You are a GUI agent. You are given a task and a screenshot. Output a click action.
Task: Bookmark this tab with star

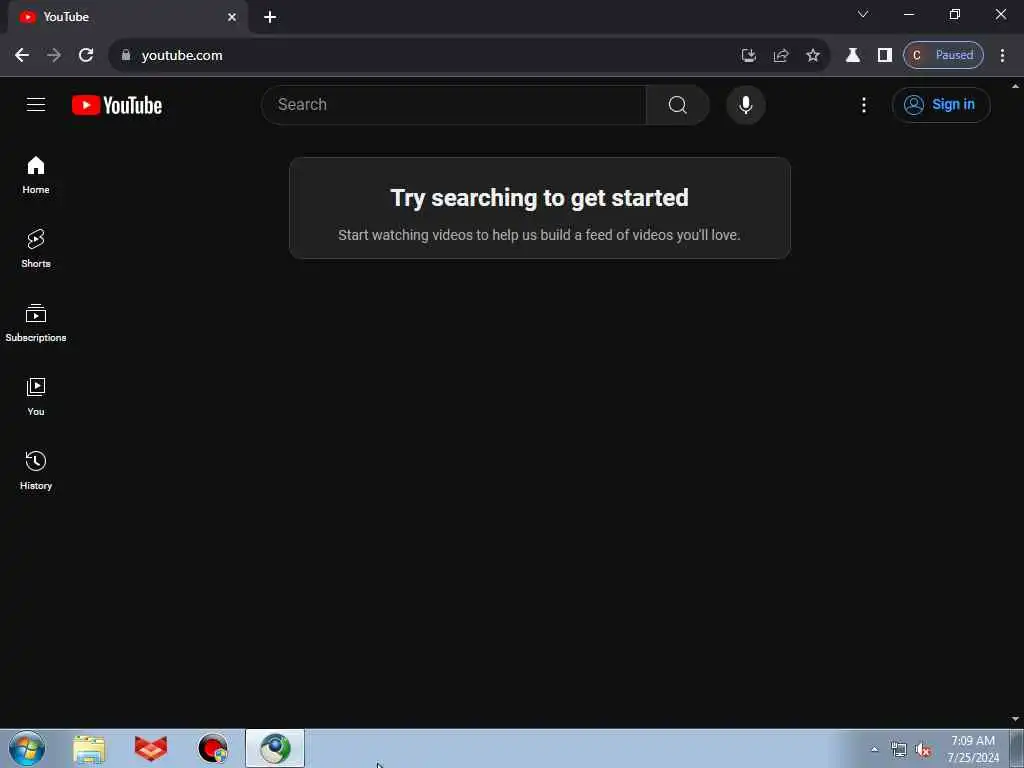coord(812,56)
